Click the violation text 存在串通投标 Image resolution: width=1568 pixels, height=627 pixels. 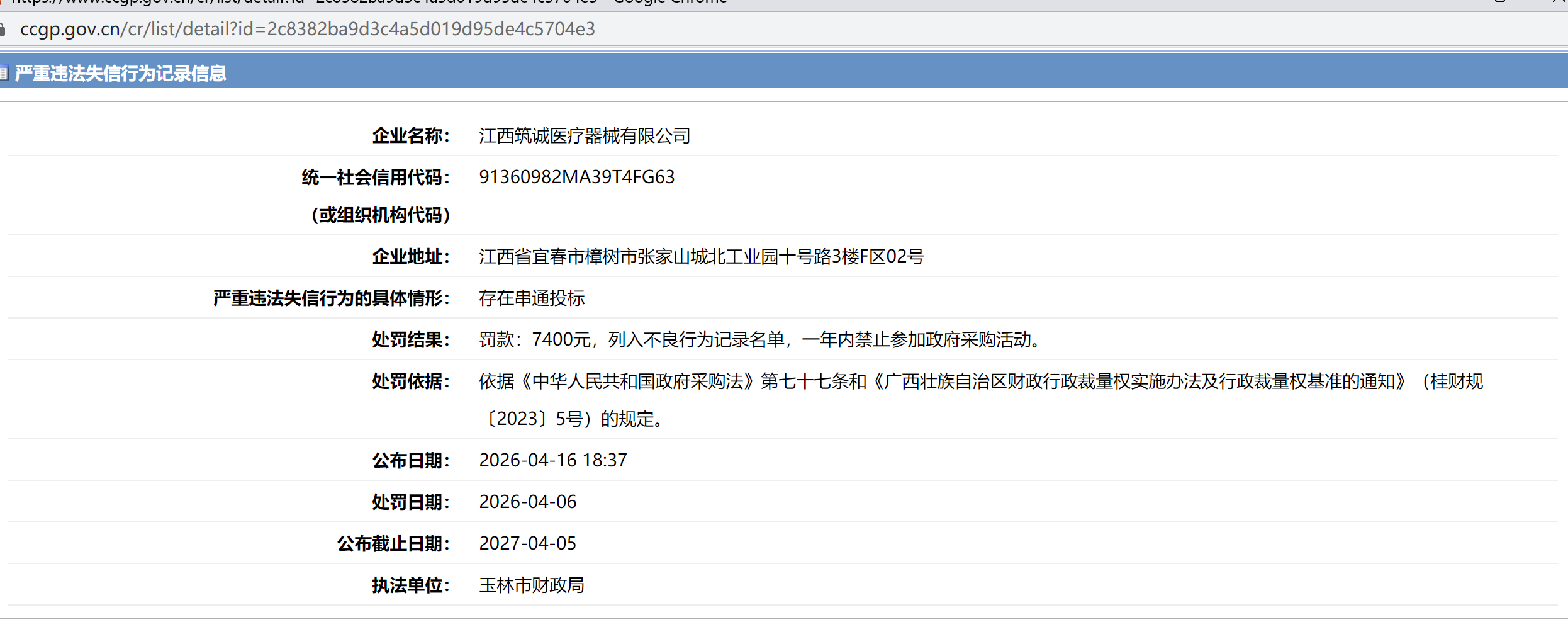pyautogui.click(x=532, y=298)
